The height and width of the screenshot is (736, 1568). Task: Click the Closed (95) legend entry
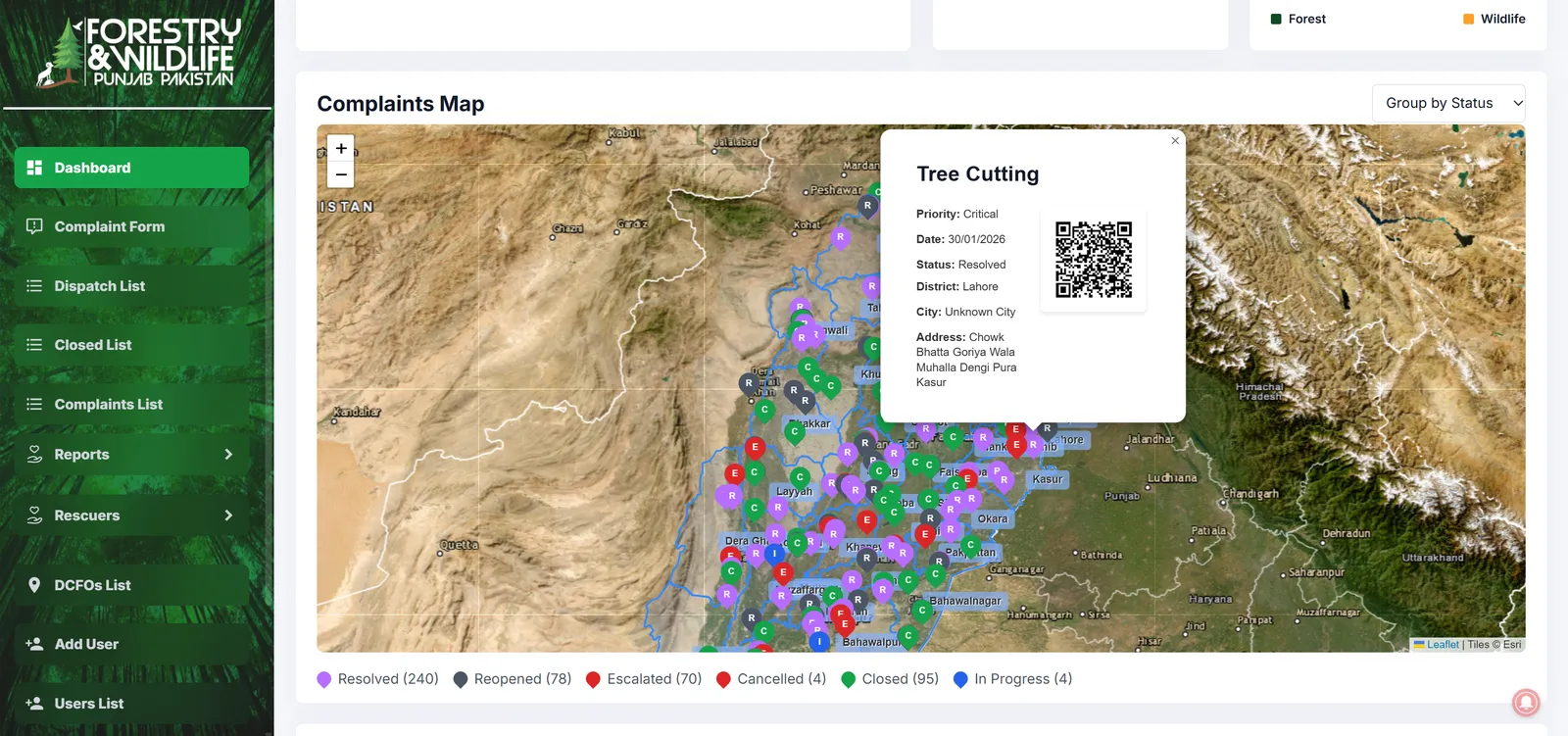890,679
